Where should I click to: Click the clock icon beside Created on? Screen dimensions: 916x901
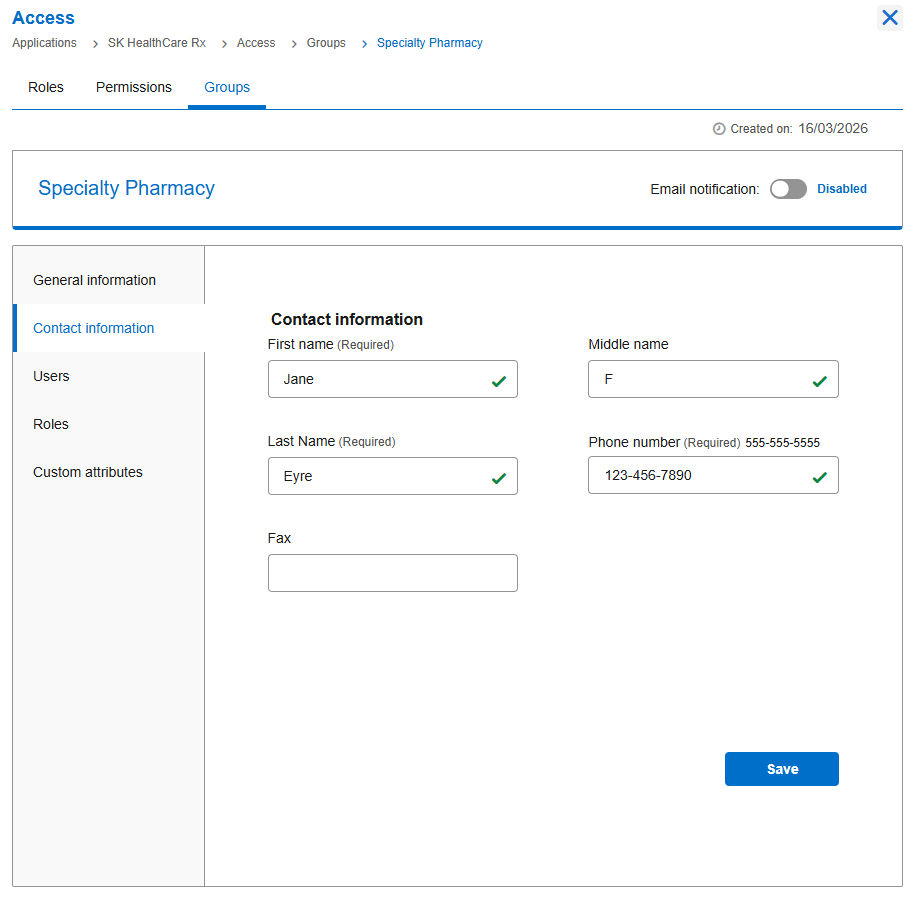(719, 129)
